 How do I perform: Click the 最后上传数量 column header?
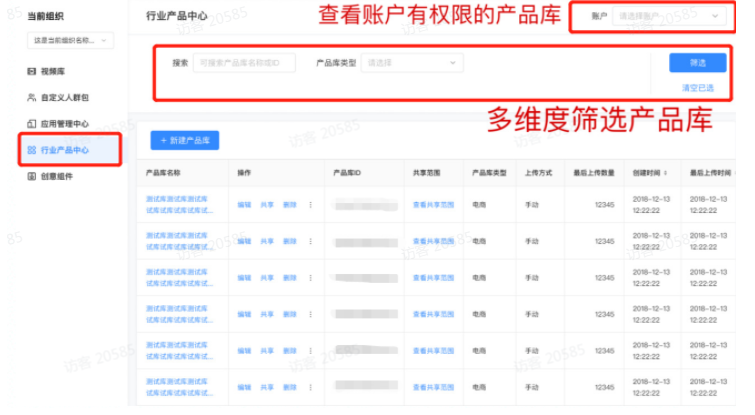coord(594,173)
